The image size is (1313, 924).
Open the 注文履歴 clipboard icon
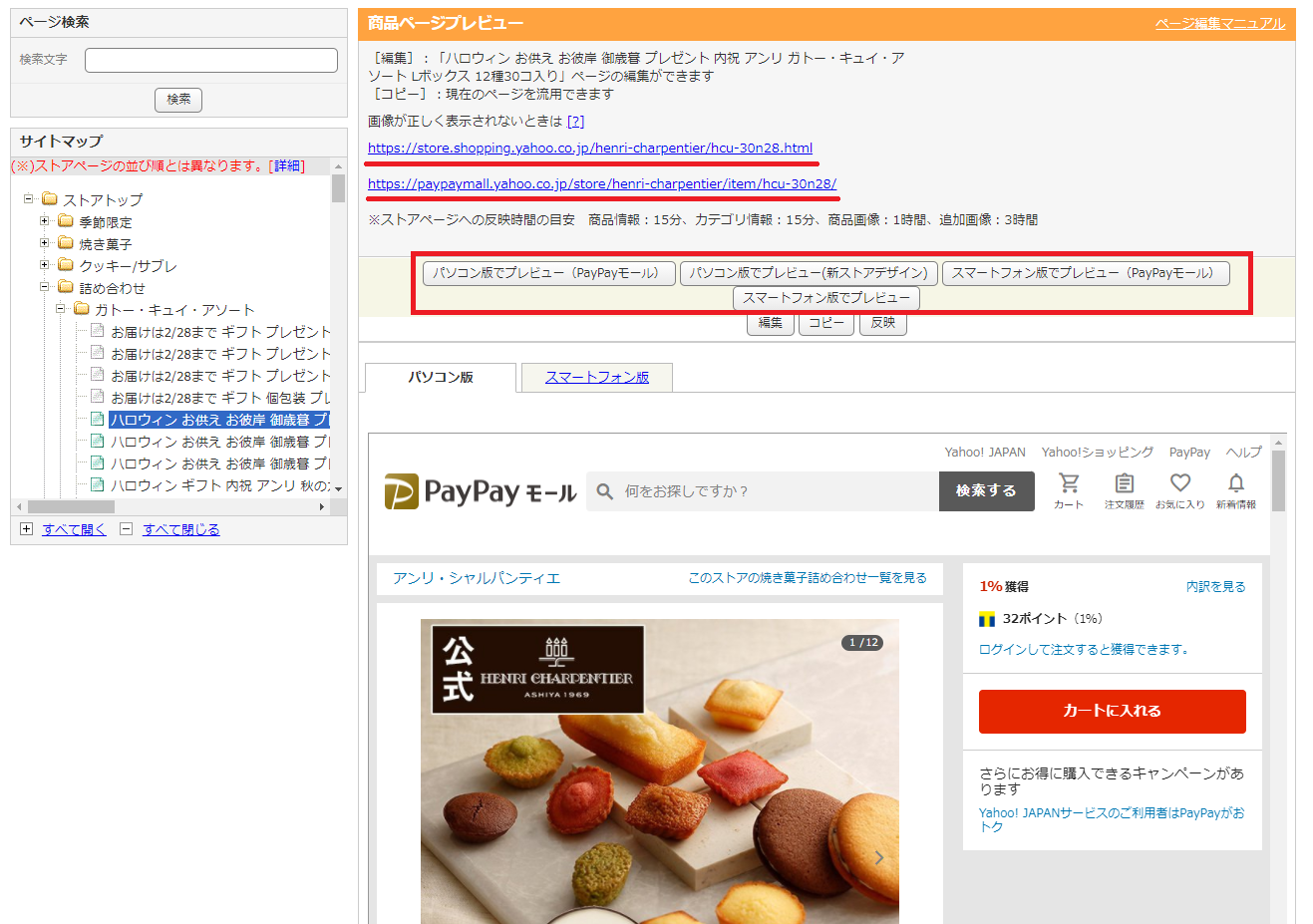pyautogui.click(x=1125, y=483)
